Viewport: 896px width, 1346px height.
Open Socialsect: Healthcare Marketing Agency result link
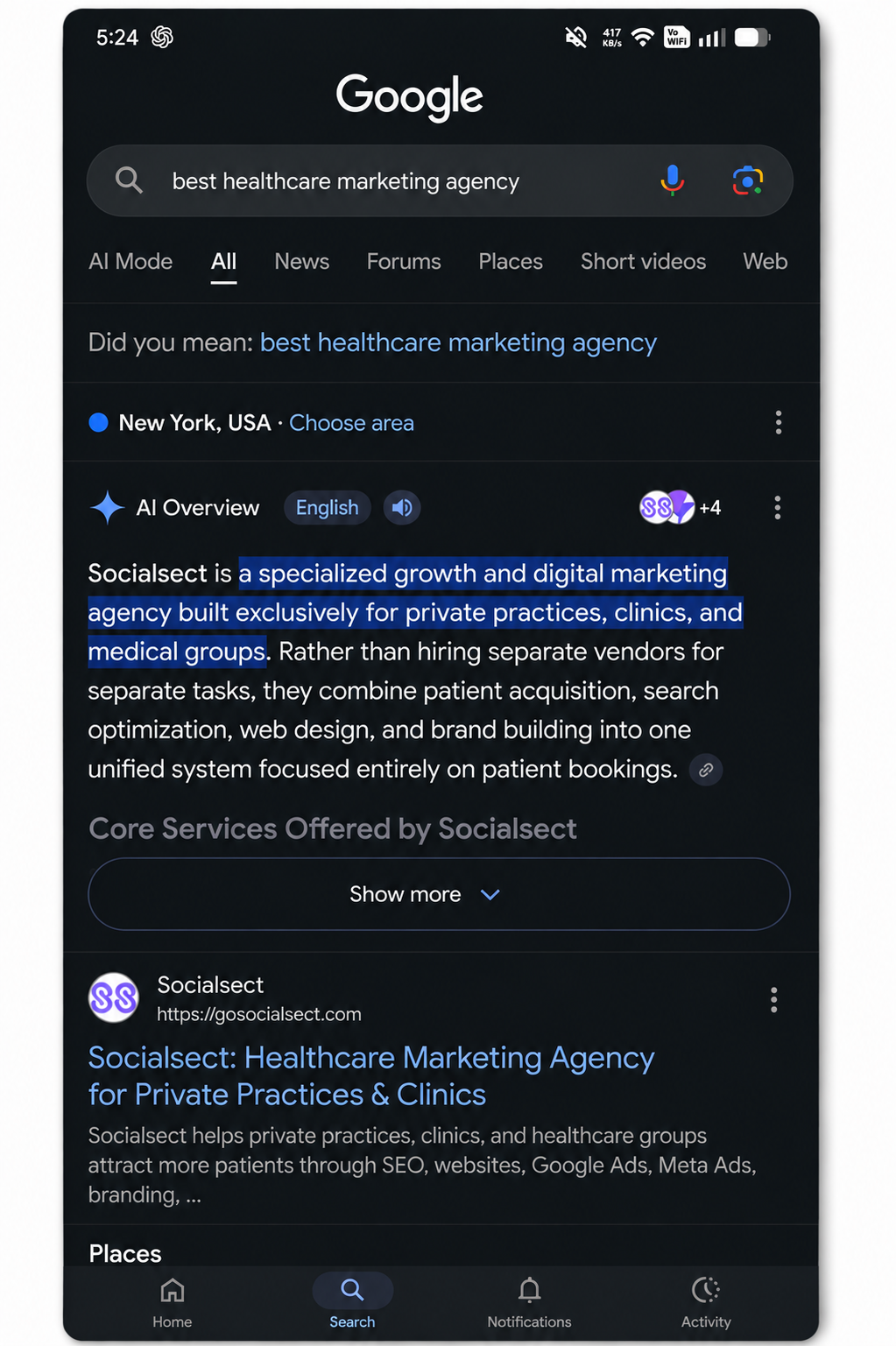(x=371, y=1076)
